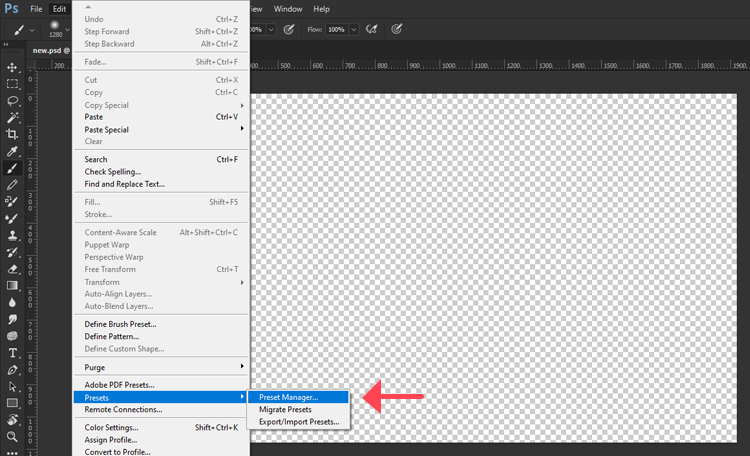750x456 pixels.
Task: Choose the Gradient tool in toolbar
Action: [x=13, y=285]
